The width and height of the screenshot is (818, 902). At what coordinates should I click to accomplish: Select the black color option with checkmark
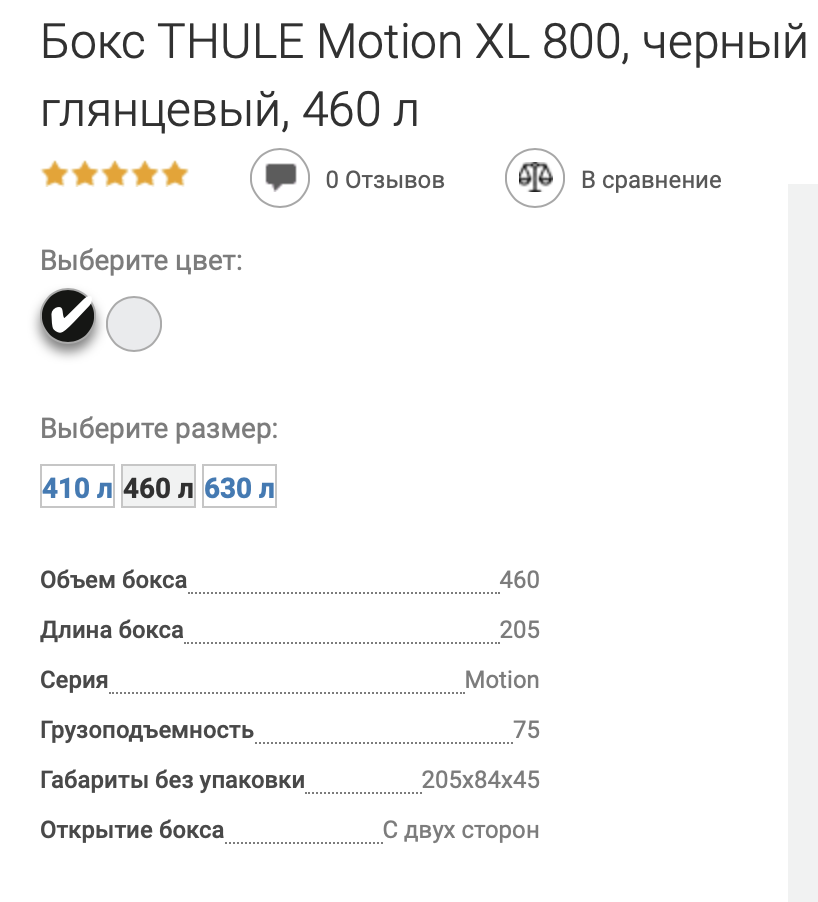68,316
